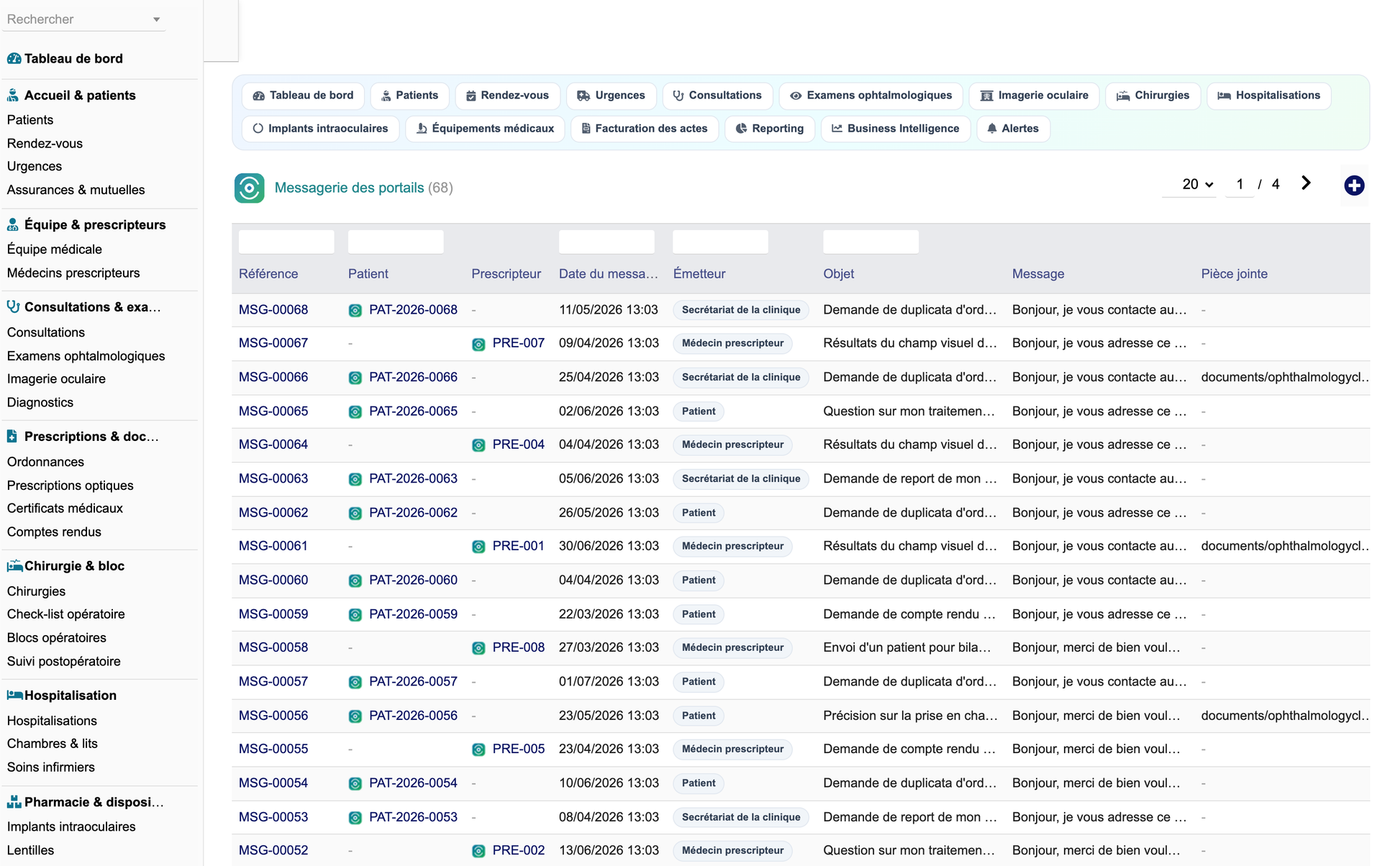
Task: Open Assurances & mutuelles in sidebar
Action: coord(76,190)
